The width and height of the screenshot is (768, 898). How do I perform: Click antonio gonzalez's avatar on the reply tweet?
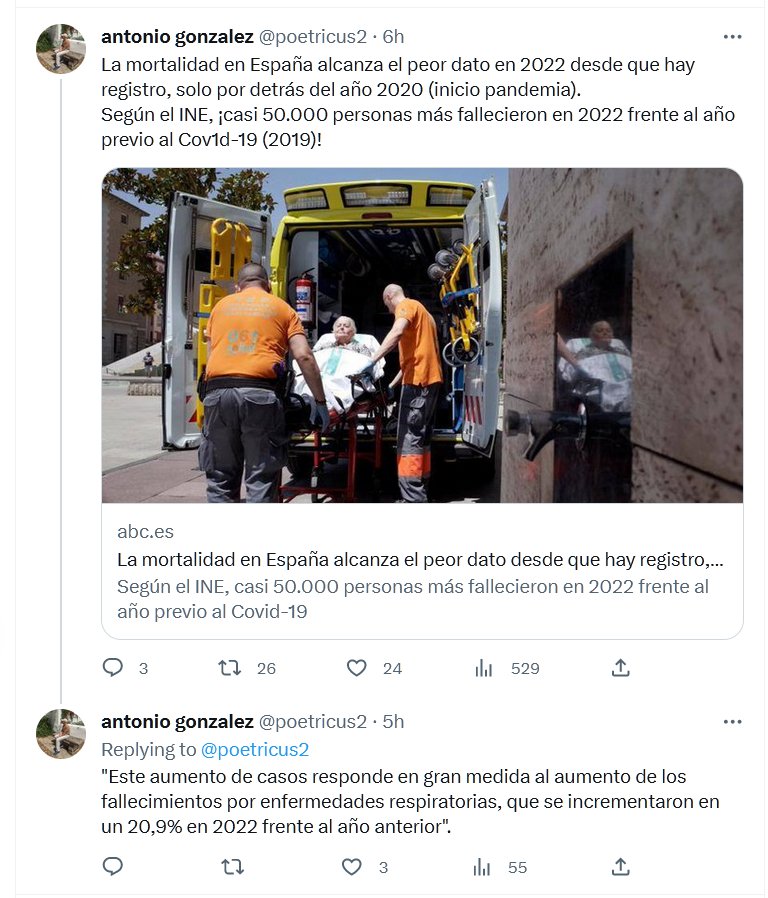[61, 734]
